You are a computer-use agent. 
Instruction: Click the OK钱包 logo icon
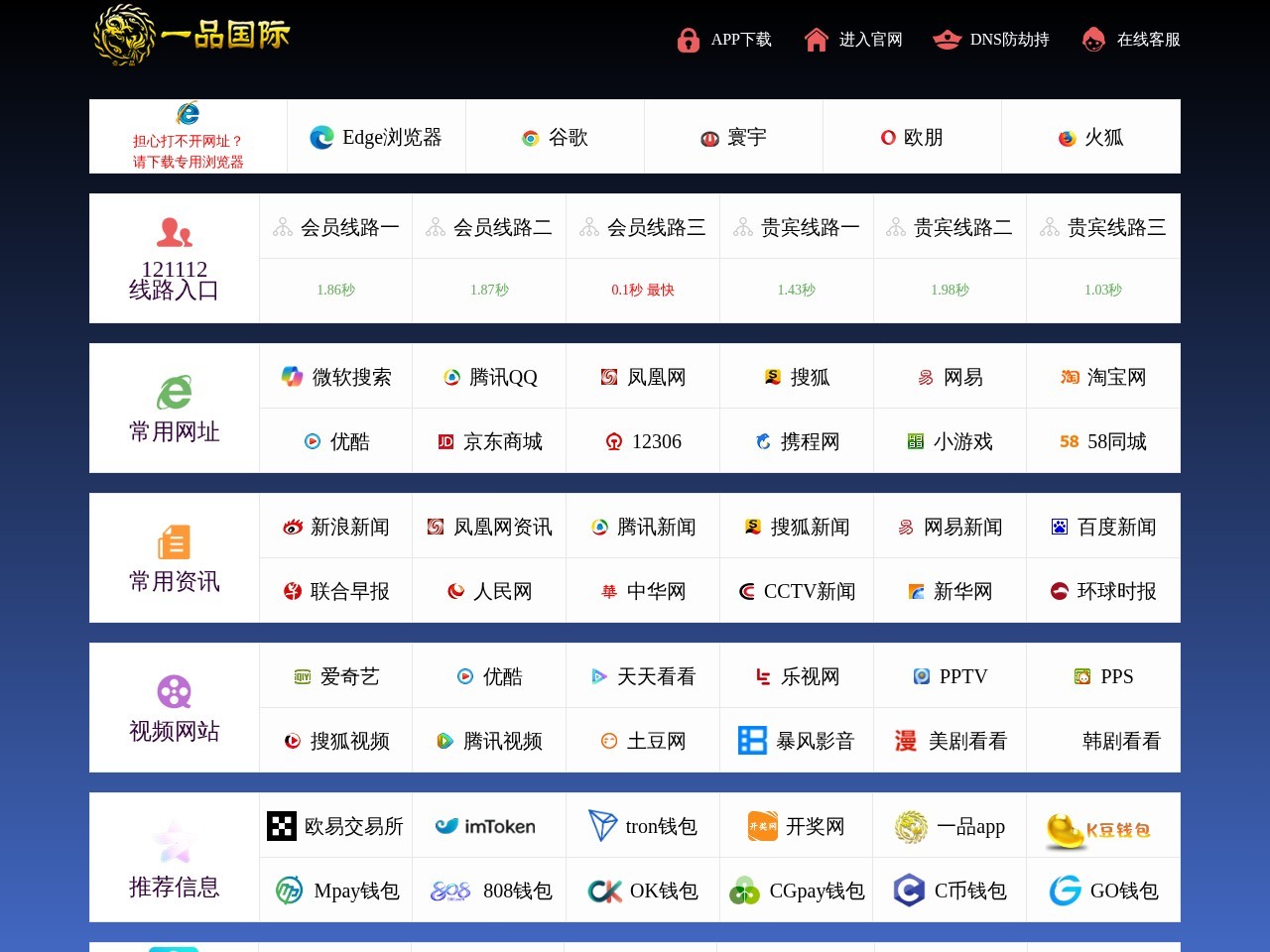click(605, 892)
